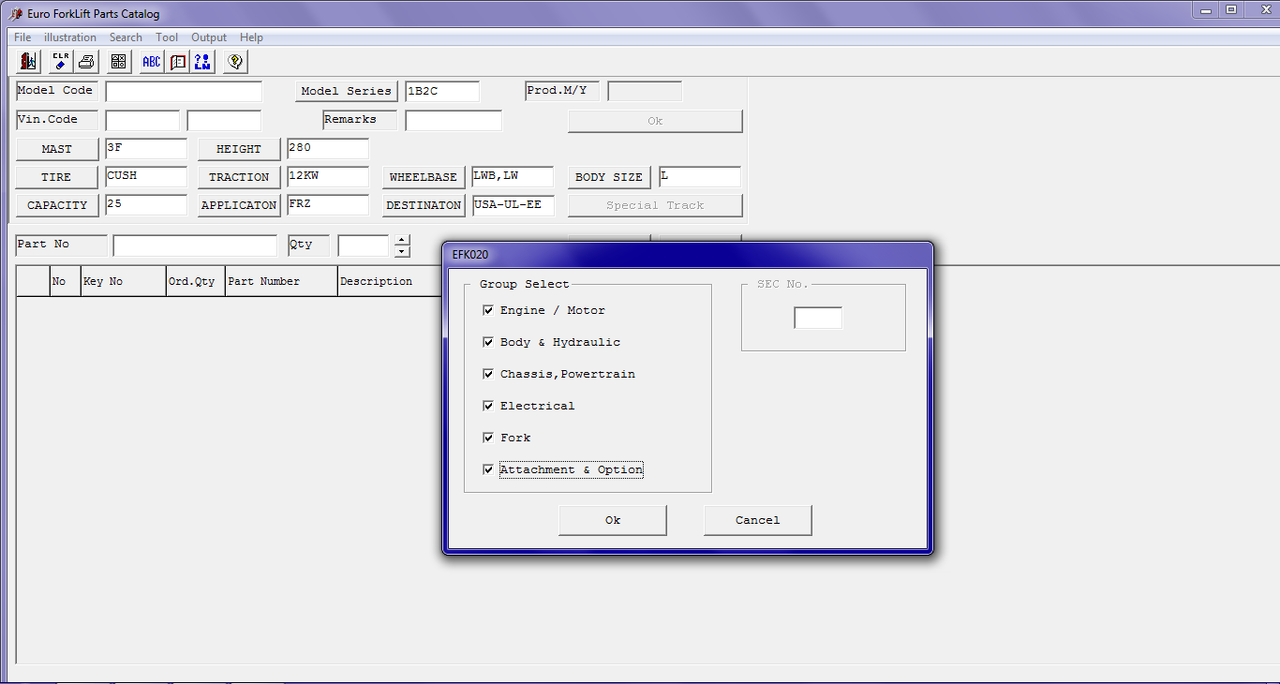
Task: Open the Search menu
Action: pyautogui.click(x=126, y=37)
